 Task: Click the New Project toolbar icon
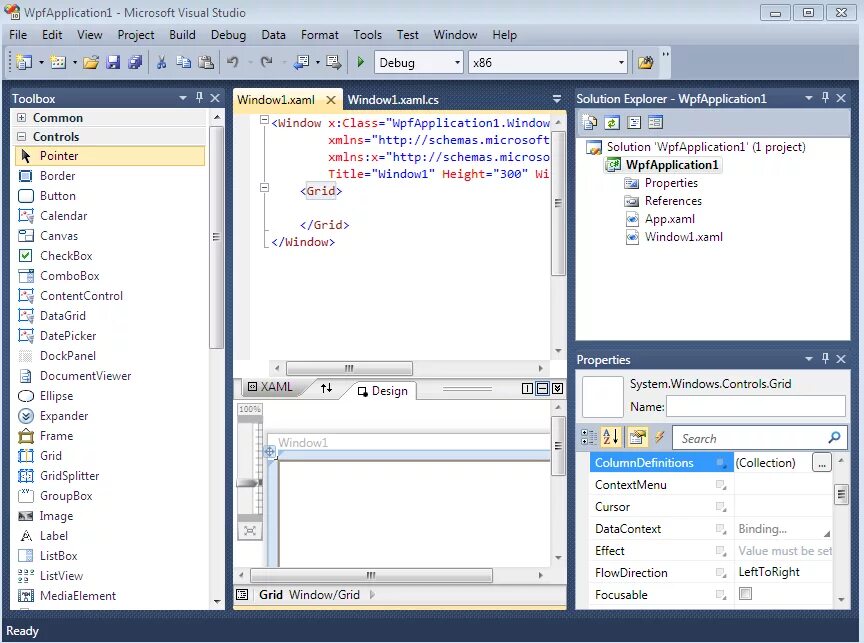pyautogui.click(x=24, y=62)
